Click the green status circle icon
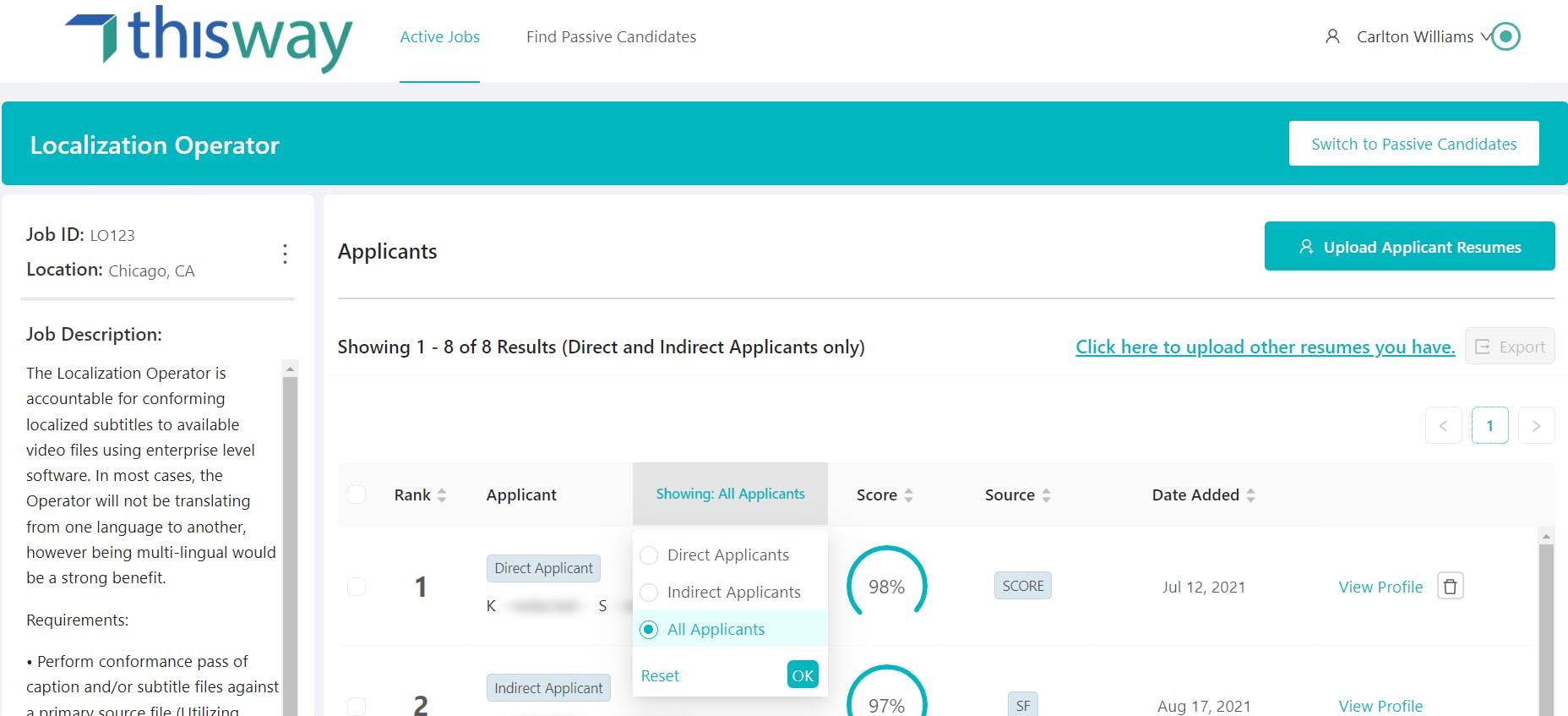This screenshot has height=716, width=1568. pyautogui.click(x=1505, y=36)
